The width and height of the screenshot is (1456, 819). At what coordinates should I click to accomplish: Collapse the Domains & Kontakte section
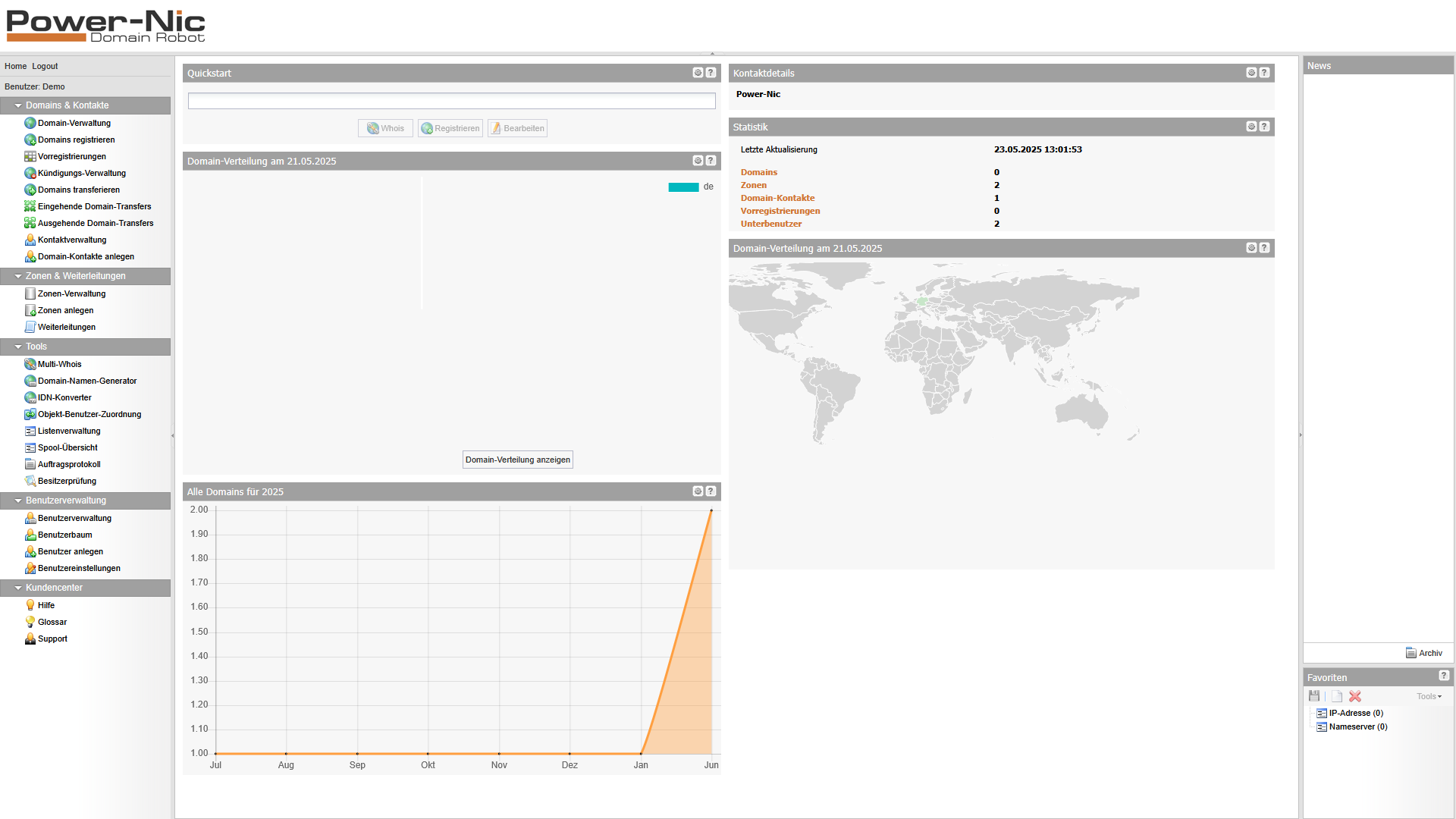point(18,105)
